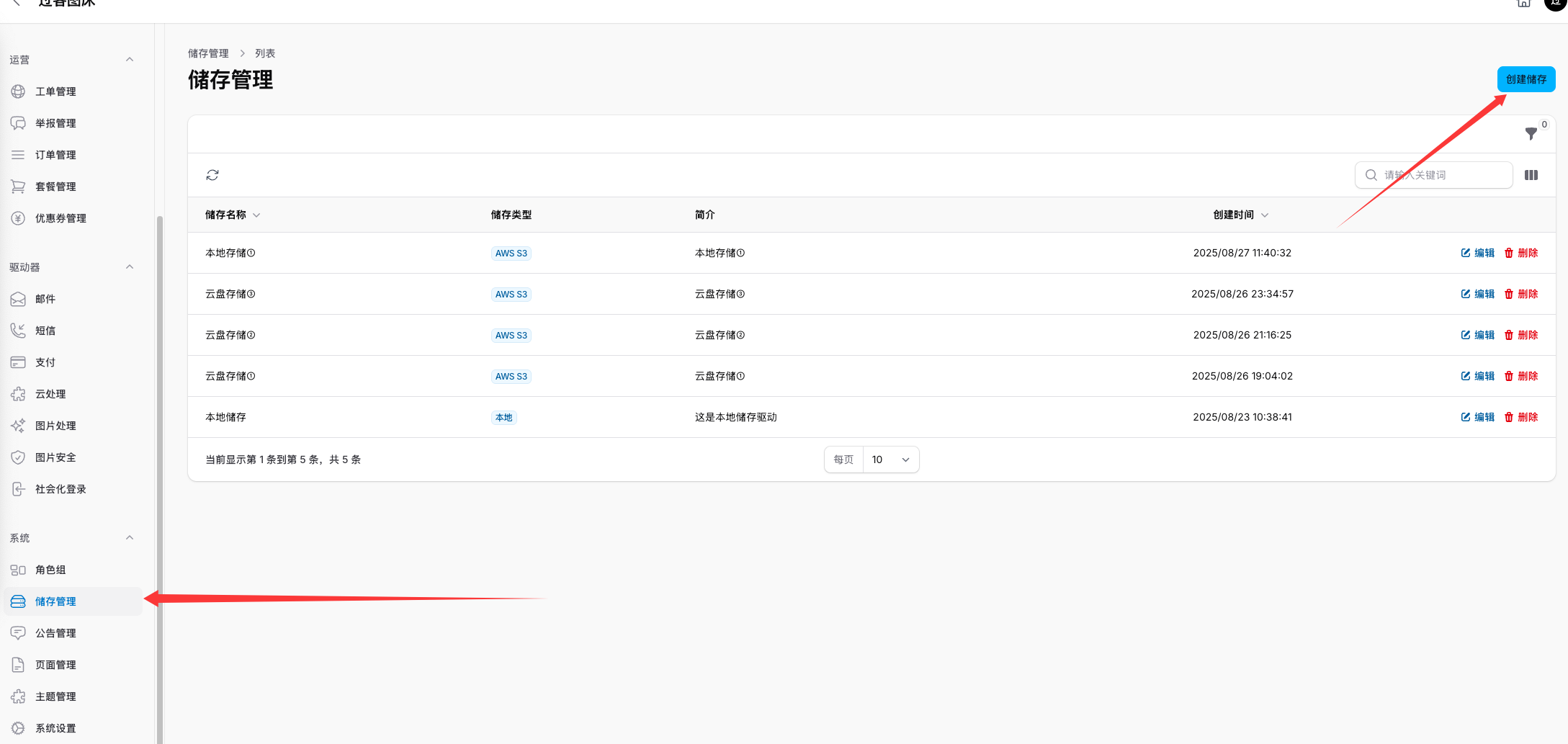Select the 短信 driver in sidebar
The height and width of the screenshot is (744, 1568).
click(x=45, y=330)
